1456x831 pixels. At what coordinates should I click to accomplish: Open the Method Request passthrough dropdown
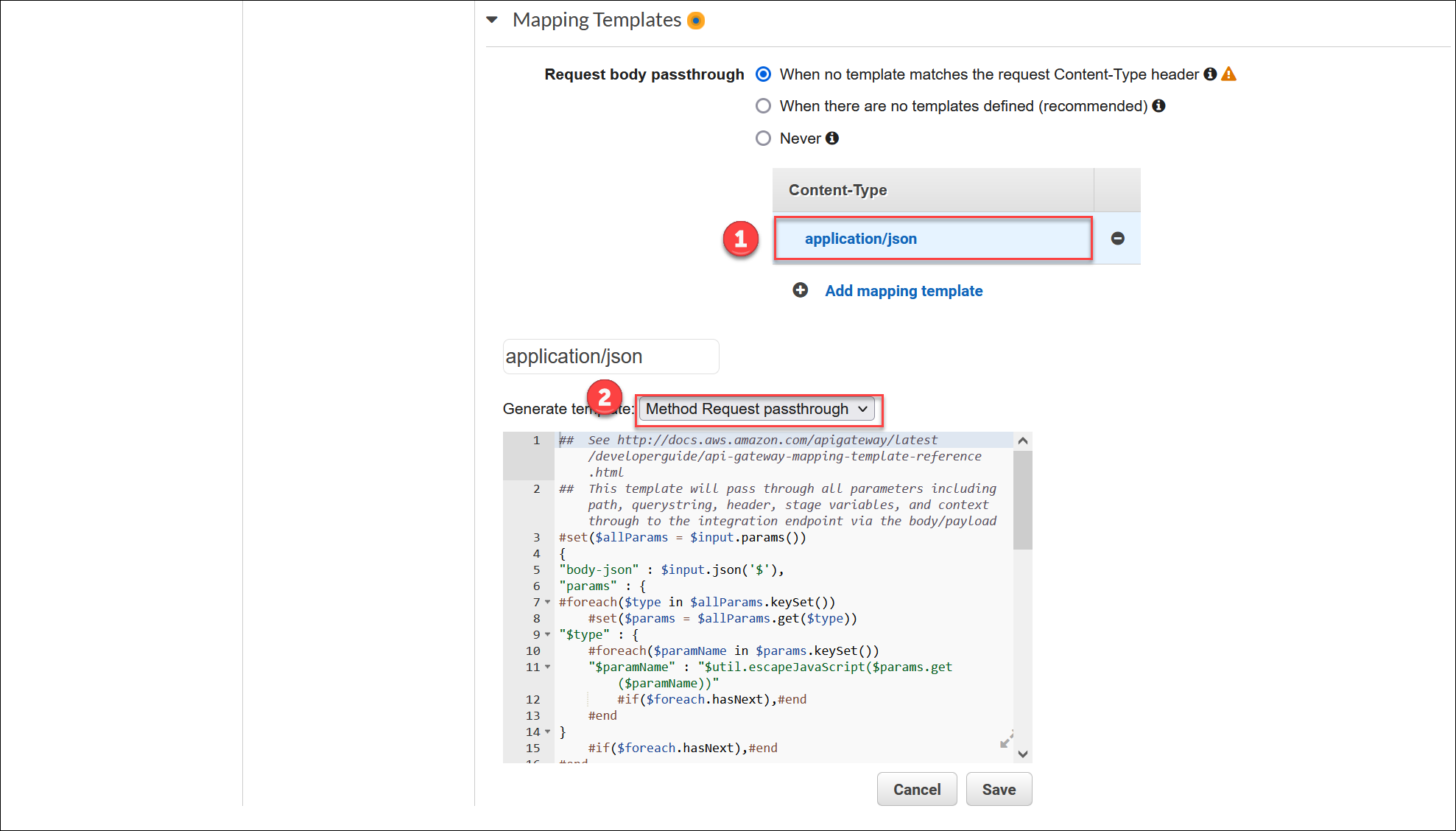click(x=756, y=409)
